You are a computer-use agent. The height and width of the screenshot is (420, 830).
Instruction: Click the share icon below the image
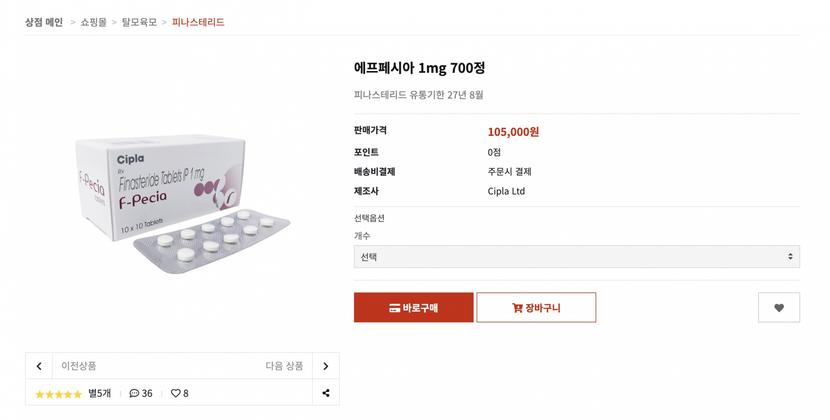tap(325, 393)
